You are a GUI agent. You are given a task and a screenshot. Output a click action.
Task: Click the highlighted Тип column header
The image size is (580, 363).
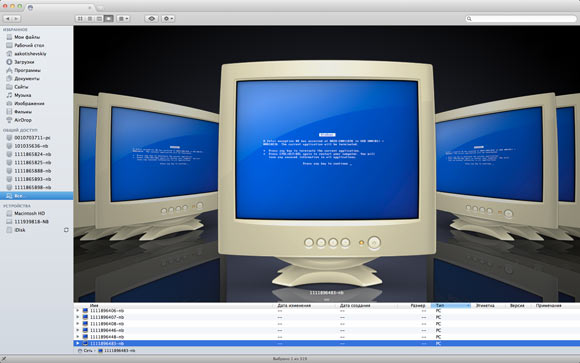pyautogui.click(x=451, y=306)
